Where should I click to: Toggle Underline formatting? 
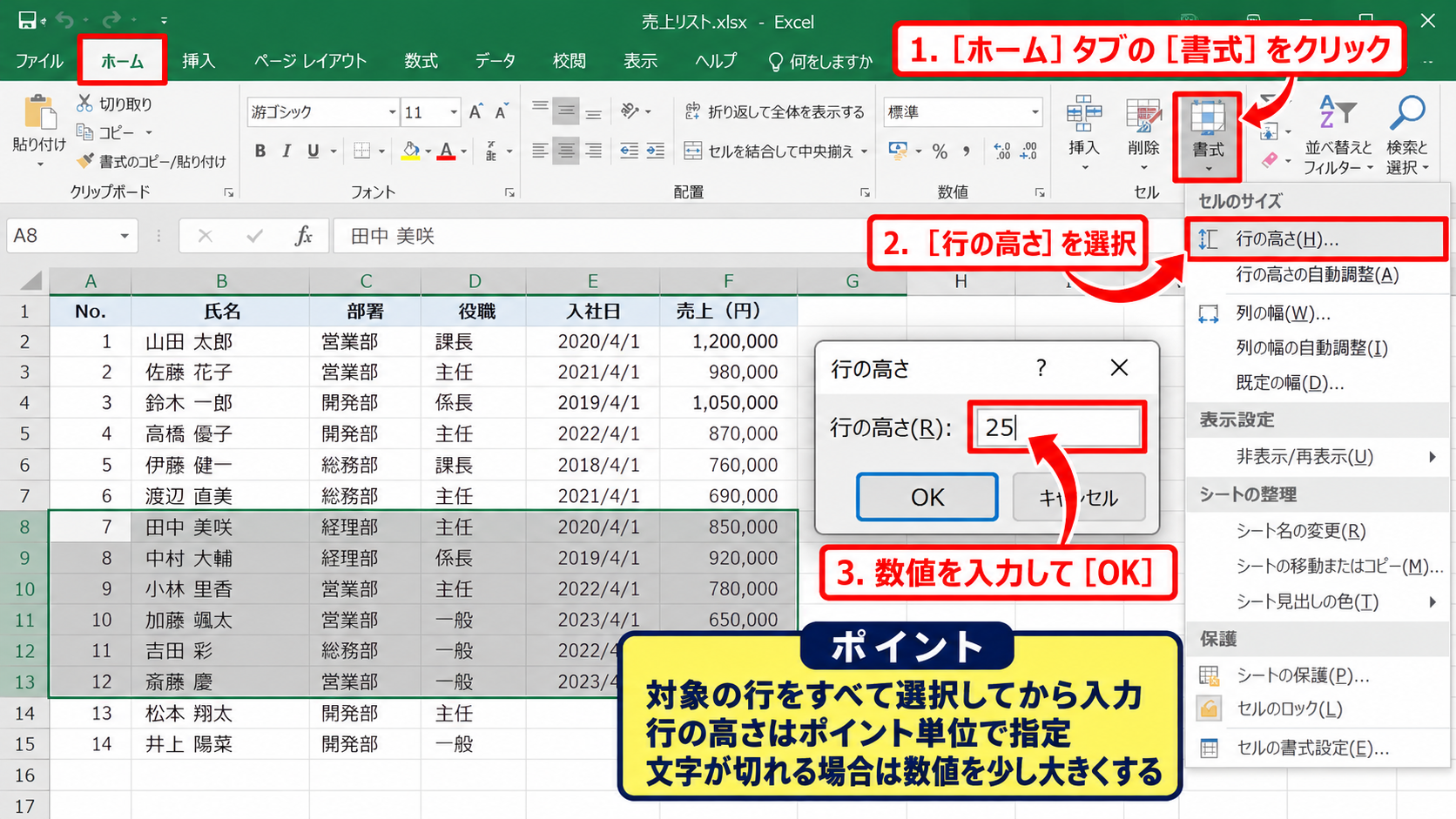(313, 151)
